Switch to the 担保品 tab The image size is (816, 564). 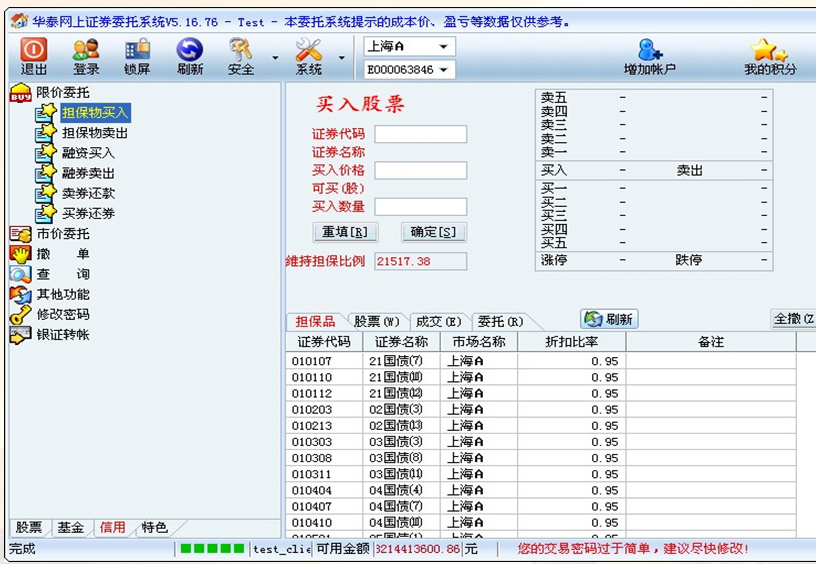pyautogui.click(x=315, y=322)
